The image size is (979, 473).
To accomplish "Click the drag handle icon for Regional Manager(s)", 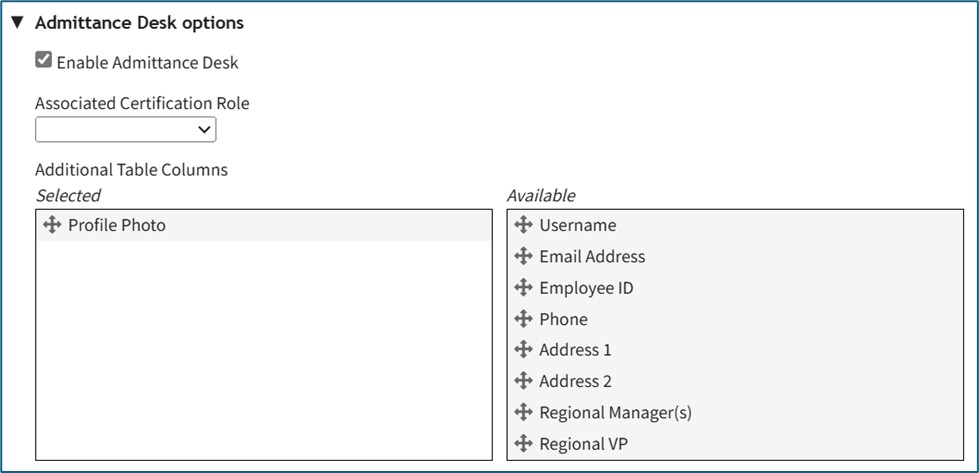I will (x=523, y=412).
